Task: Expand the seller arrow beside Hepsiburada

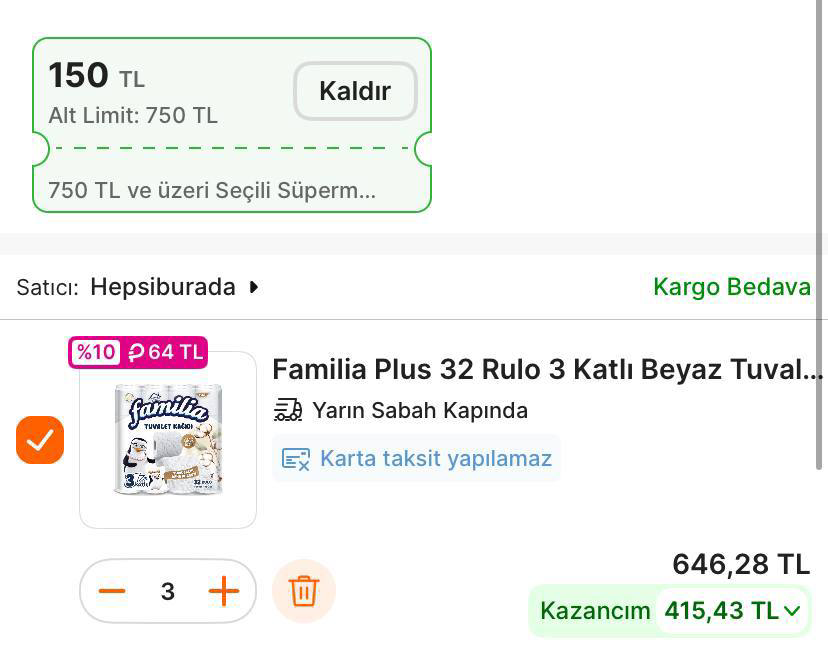Action: tap(254, 287)
